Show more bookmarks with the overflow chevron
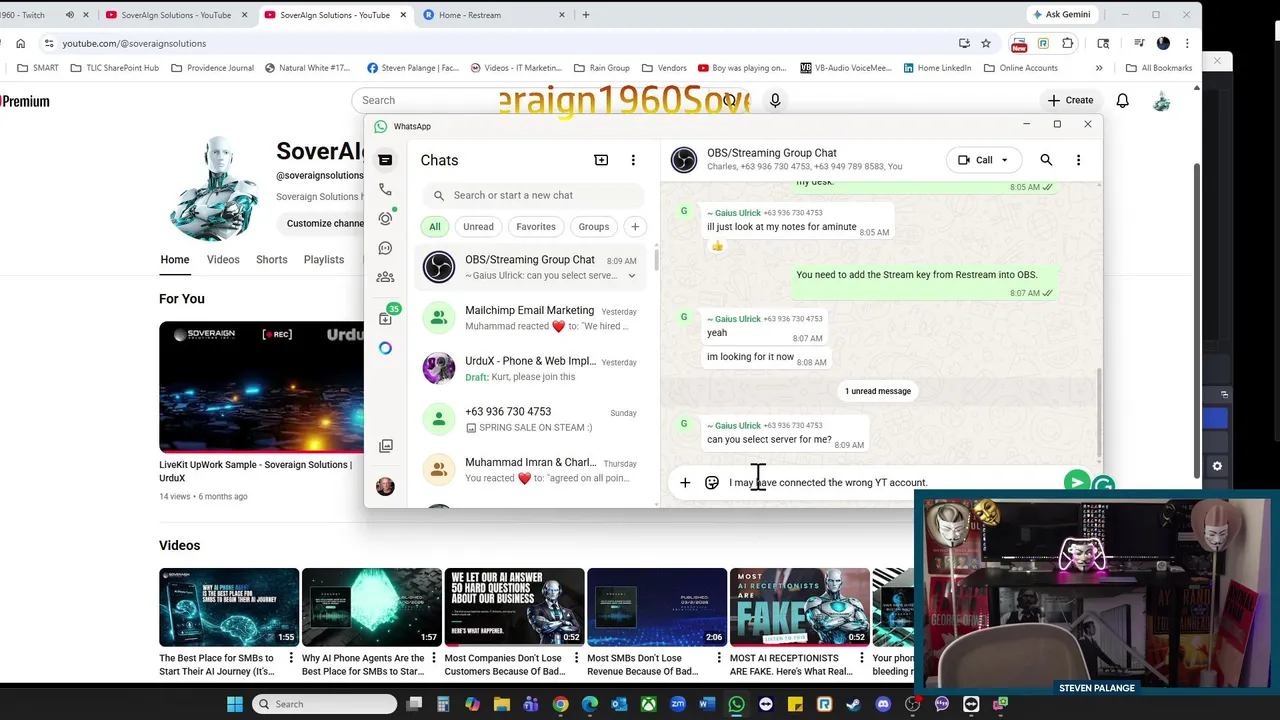The width and height of the screenshot is (1280, 720). [x=1099, y=68]
